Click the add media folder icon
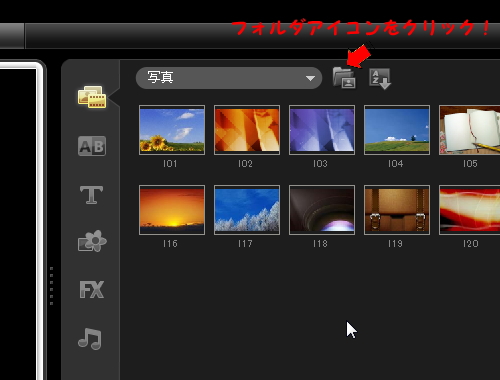 (x=344, y=78)
